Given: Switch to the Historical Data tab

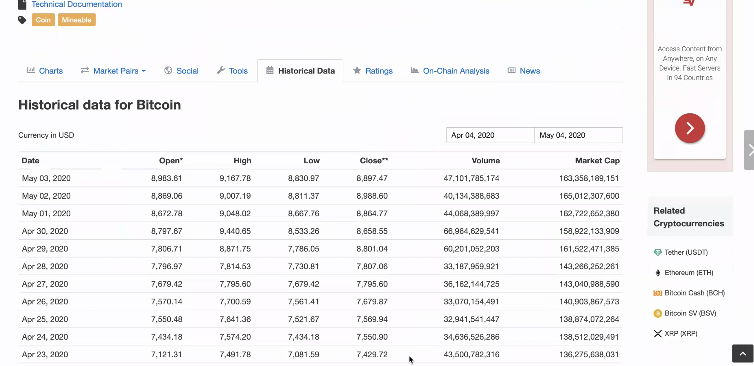Looking at the screenshot, I should [301, 71].
